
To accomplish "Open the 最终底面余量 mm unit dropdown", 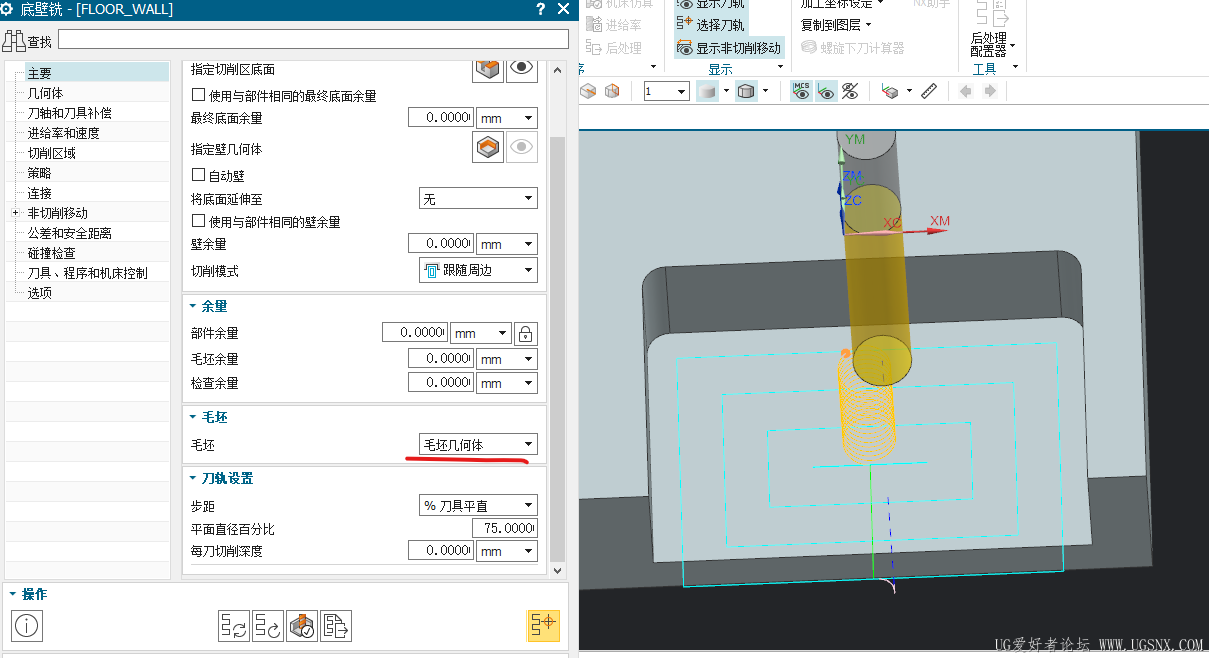I will tap(507, 118).
